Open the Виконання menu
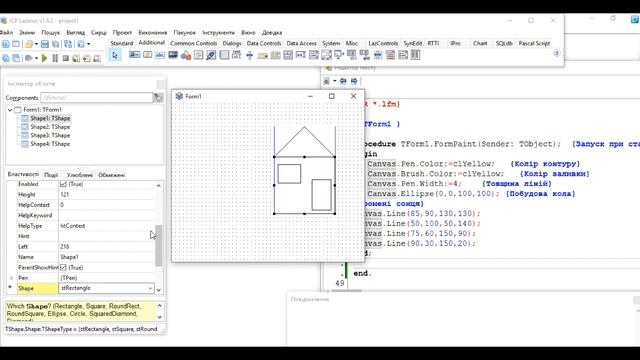Image resolution: width=640 pixels, height=360 pixels. pos(152,33)
